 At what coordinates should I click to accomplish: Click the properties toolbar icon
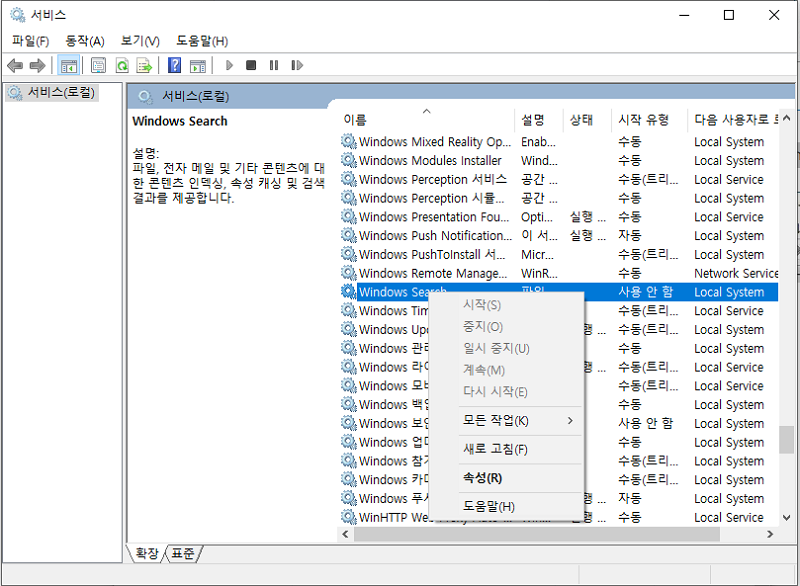pos(98,66)
